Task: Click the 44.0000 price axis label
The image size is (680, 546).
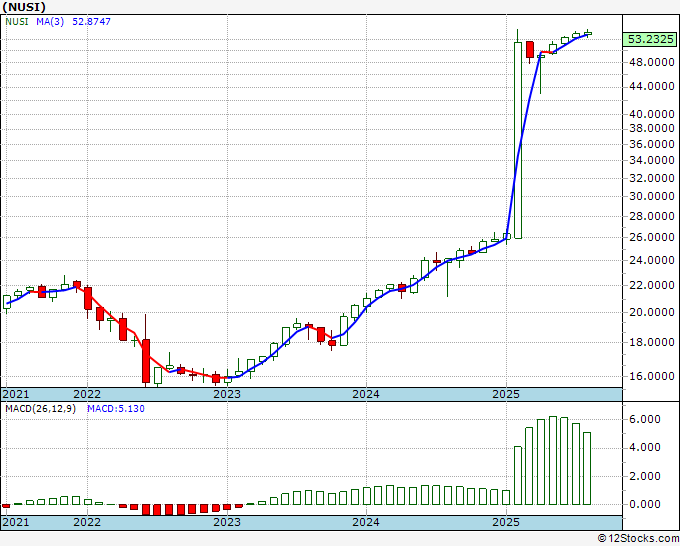Action: [651, 86]
